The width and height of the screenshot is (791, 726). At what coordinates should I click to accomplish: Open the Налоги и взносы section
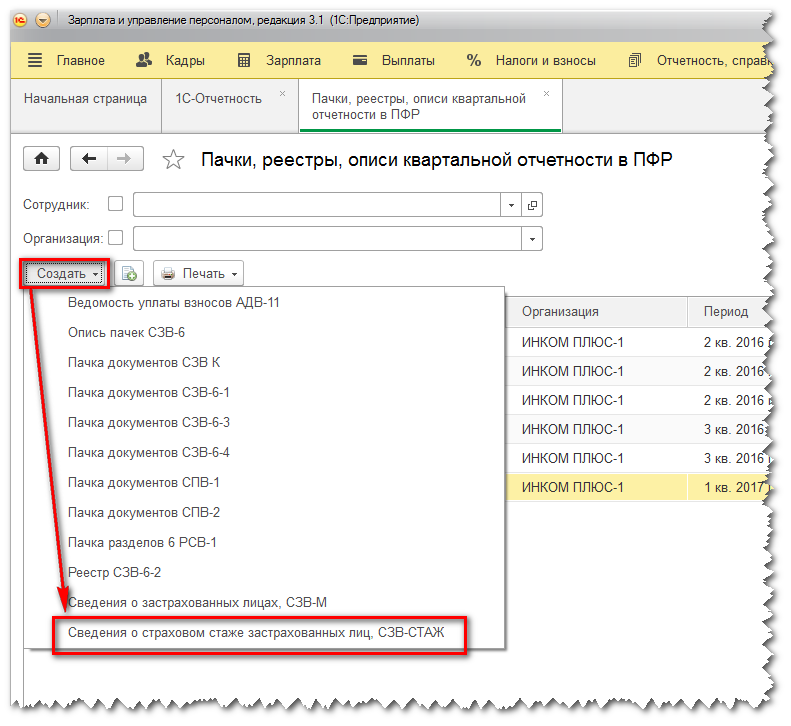click(545, 61)
